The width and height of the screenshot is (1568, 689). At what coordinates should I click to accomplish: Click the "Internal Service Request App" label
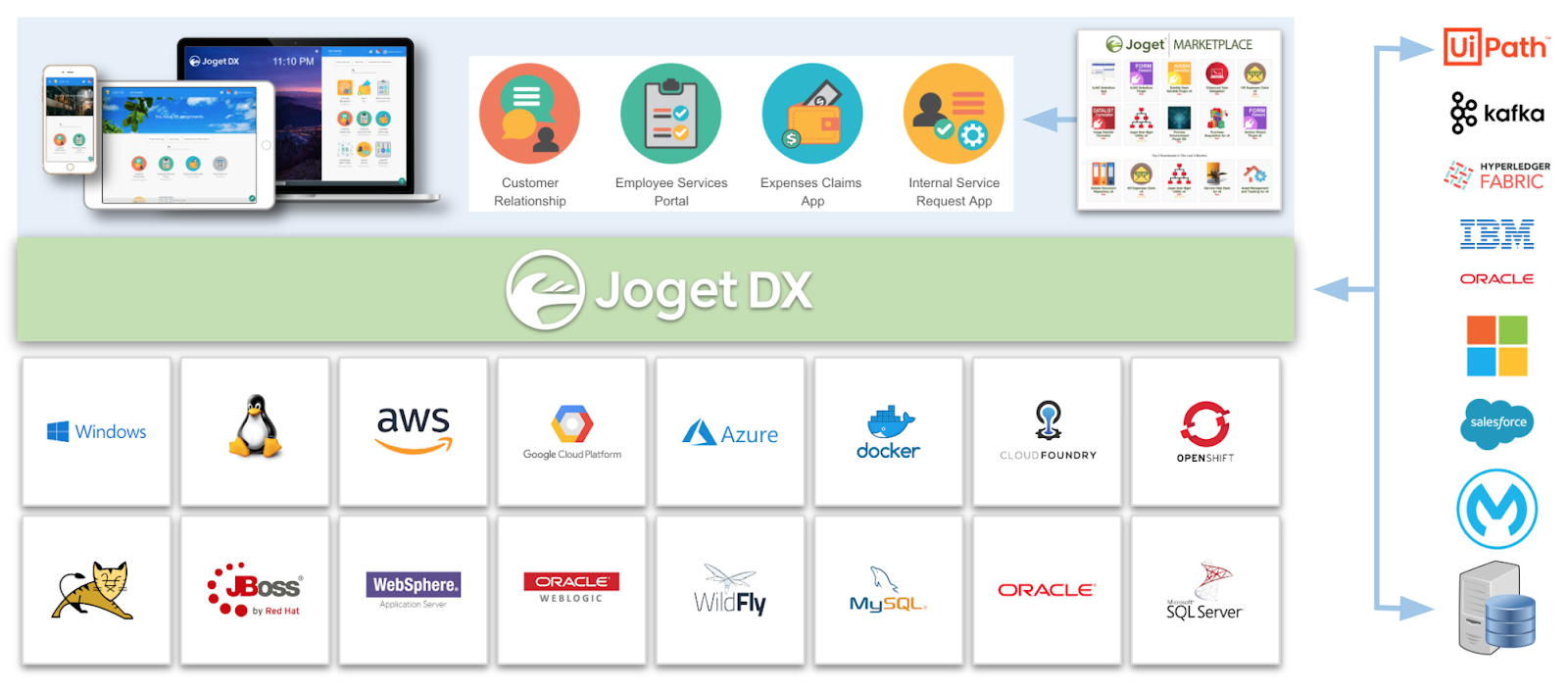click(x=954, y=192)
